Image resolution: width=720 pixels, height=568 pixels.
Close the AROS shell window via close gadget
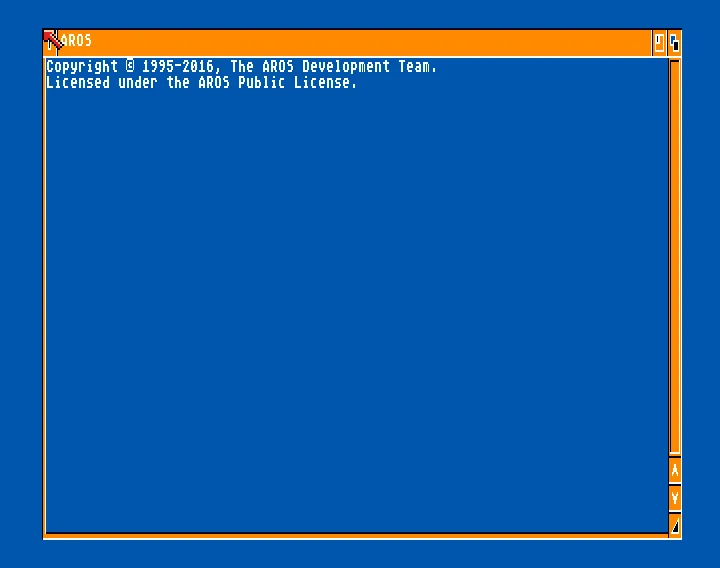pyautogui.click(x=50, y=43)
